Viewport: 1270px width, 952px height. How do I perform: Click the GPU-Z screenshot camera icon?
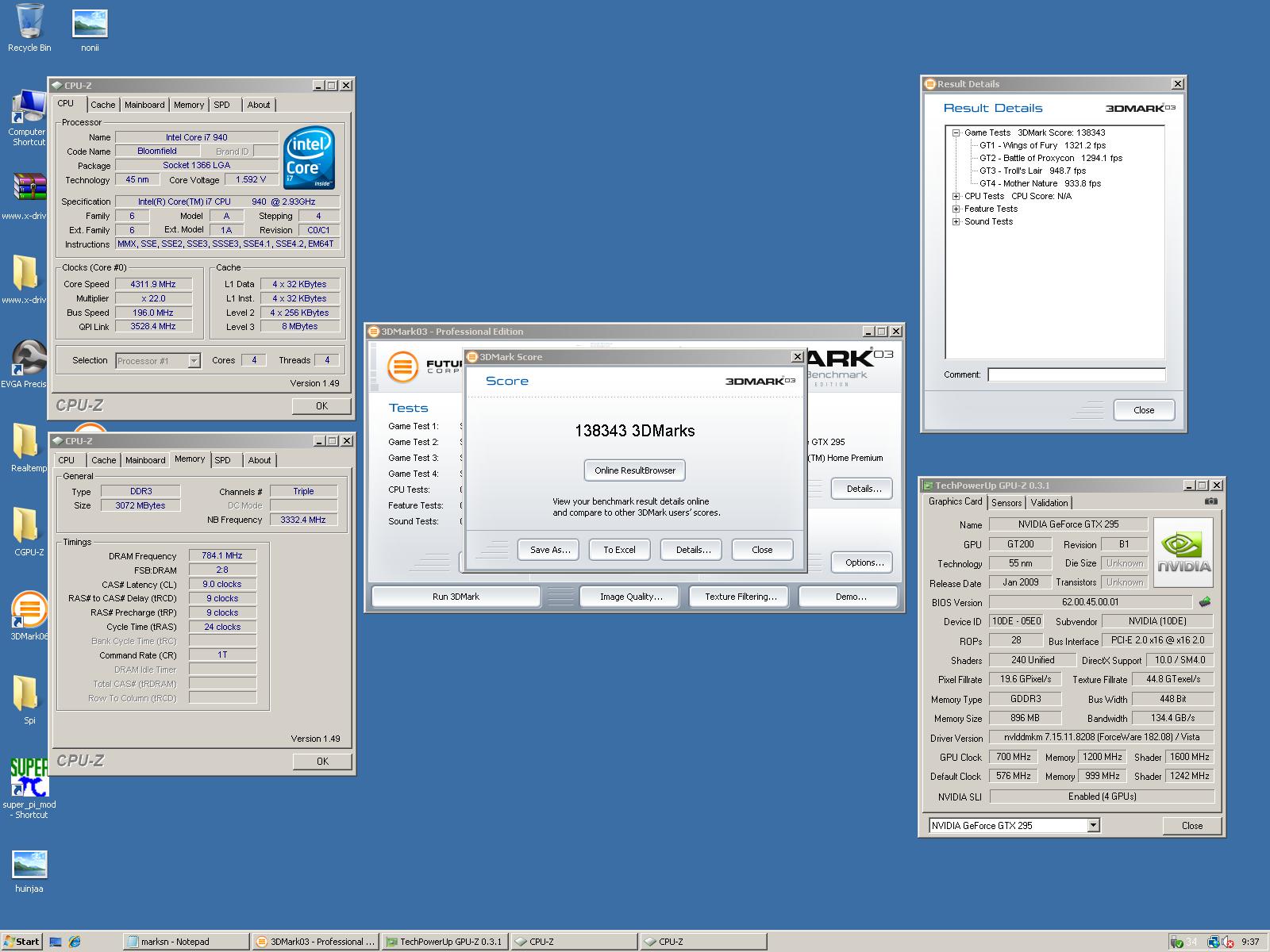1210,501
